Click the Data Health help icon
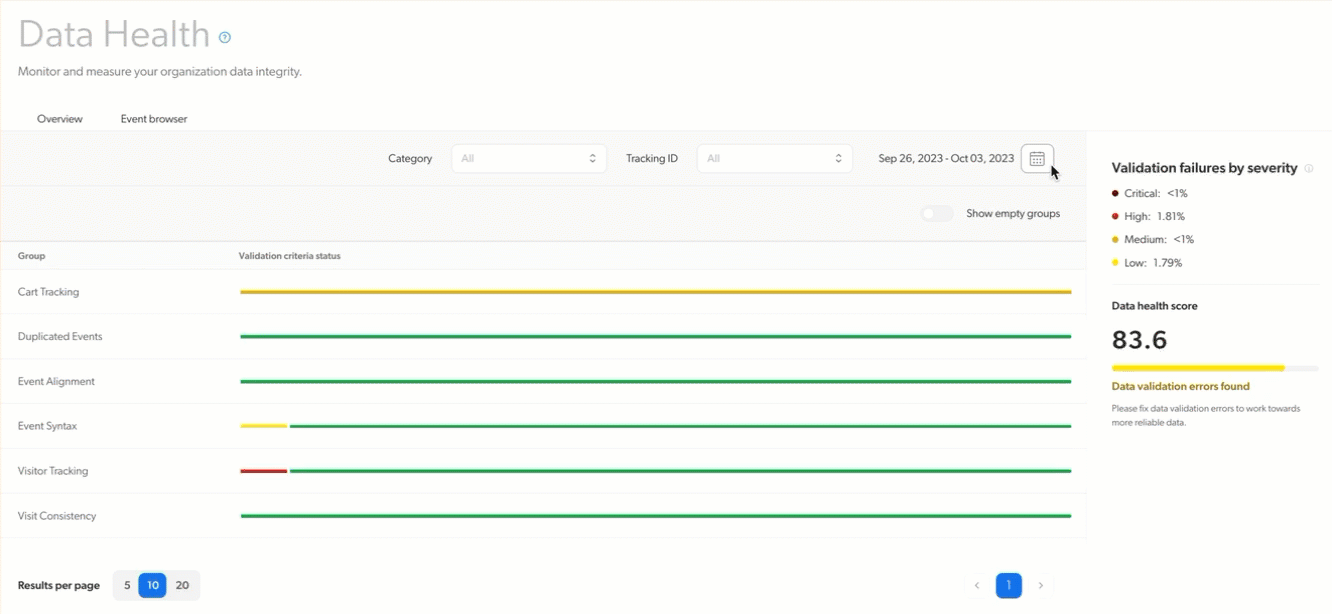Image resolution: width=1332 pixels, height=614 pixels. pyautogui.click(x=224, y=36)
